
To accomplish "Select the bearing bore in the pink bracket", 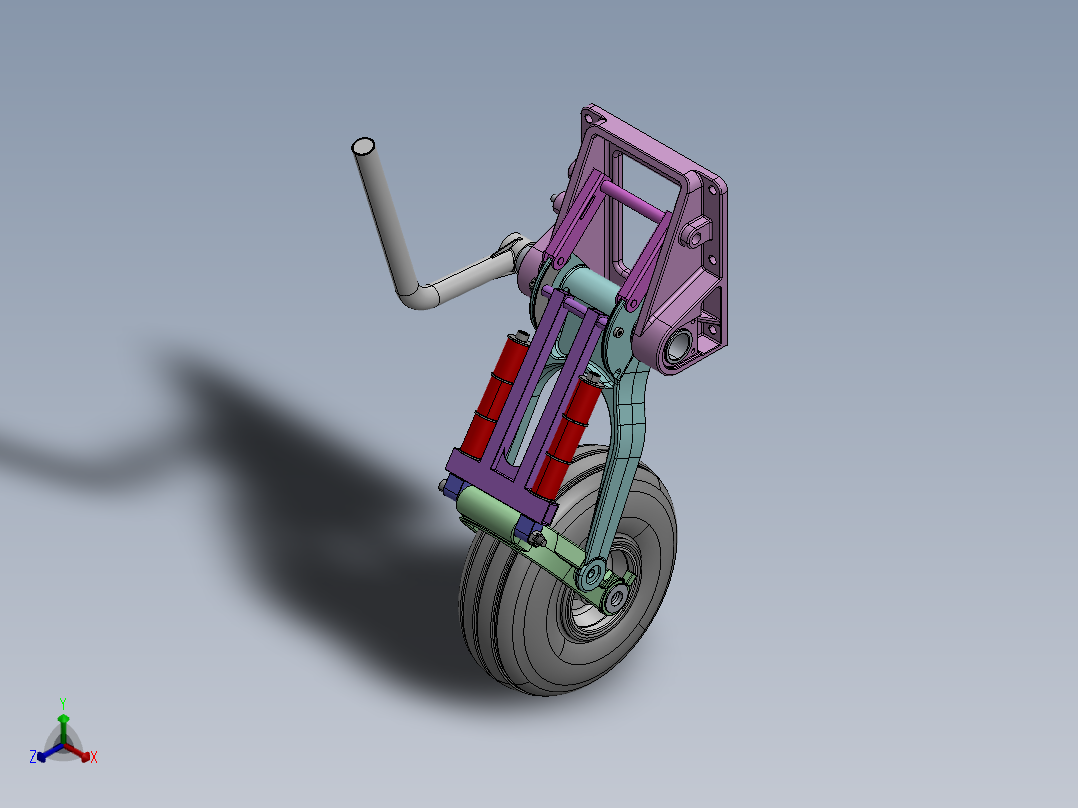I will click(678, 345).
